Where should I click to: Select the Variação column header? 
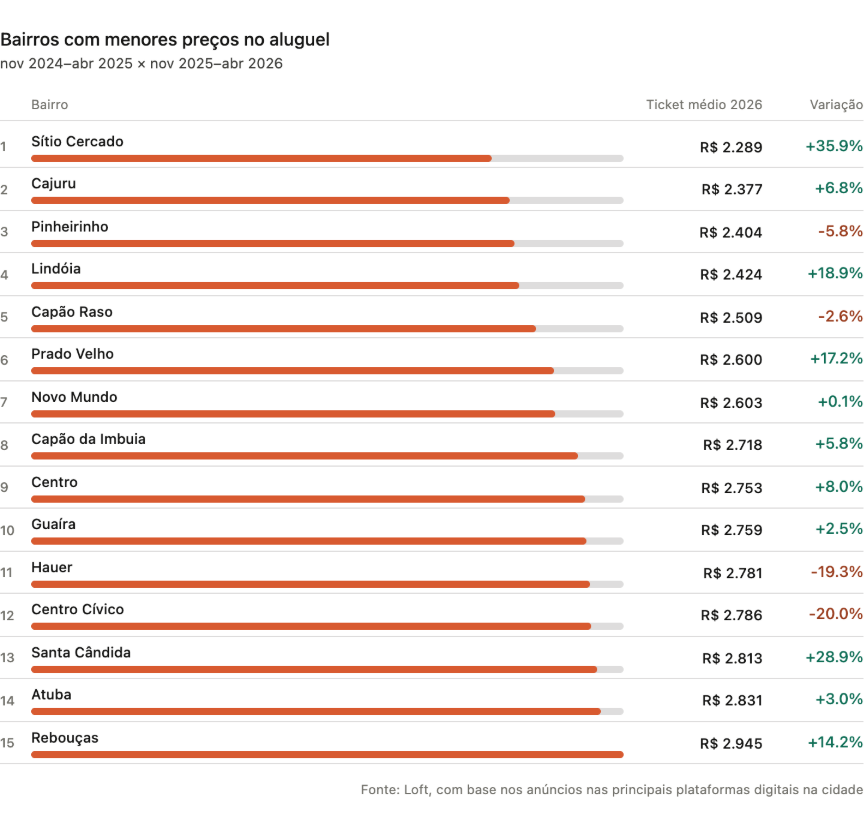(x=836, y=105)
